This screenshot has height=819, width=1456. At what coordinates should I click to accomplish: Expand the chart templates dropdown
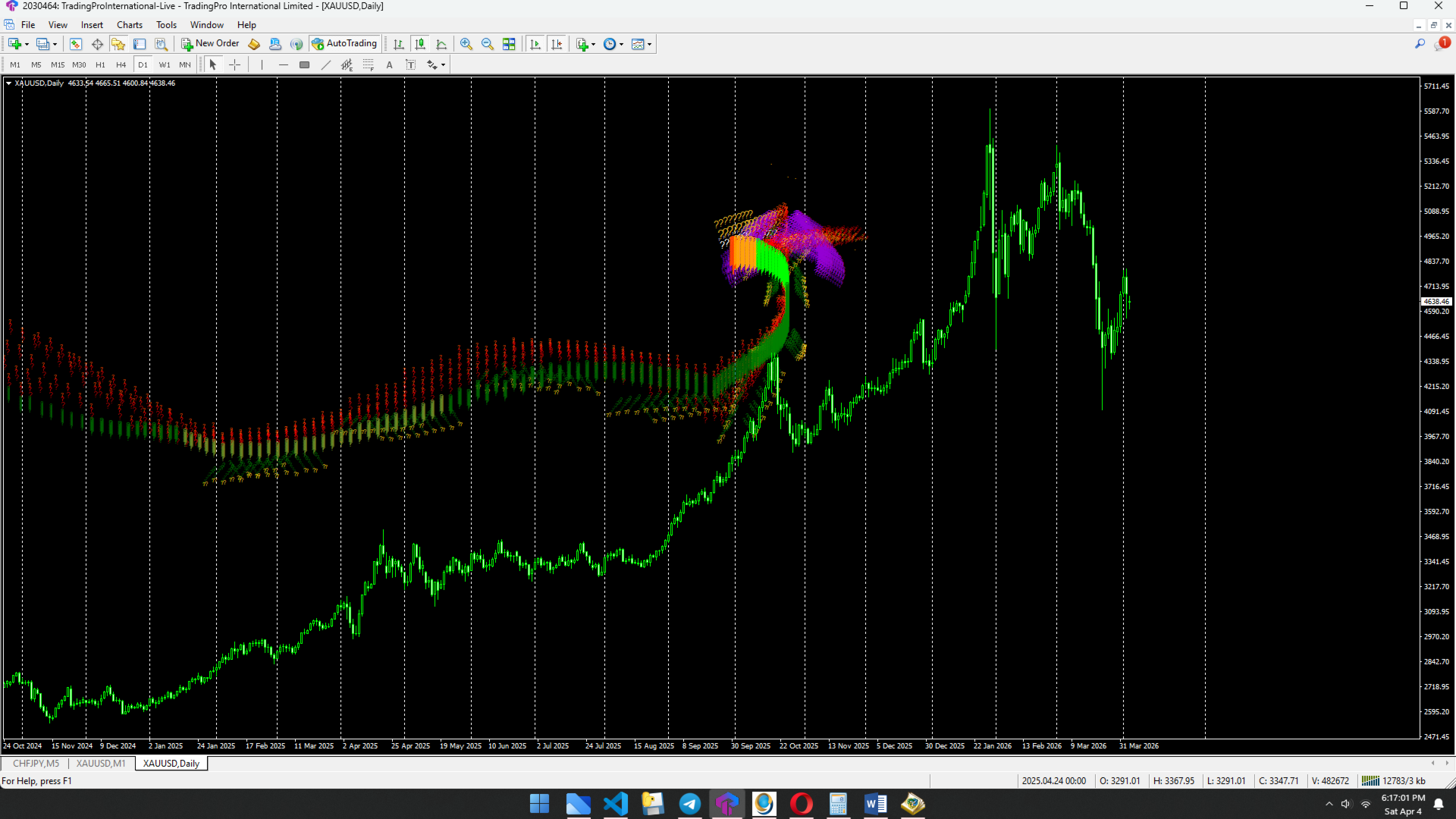649,44
